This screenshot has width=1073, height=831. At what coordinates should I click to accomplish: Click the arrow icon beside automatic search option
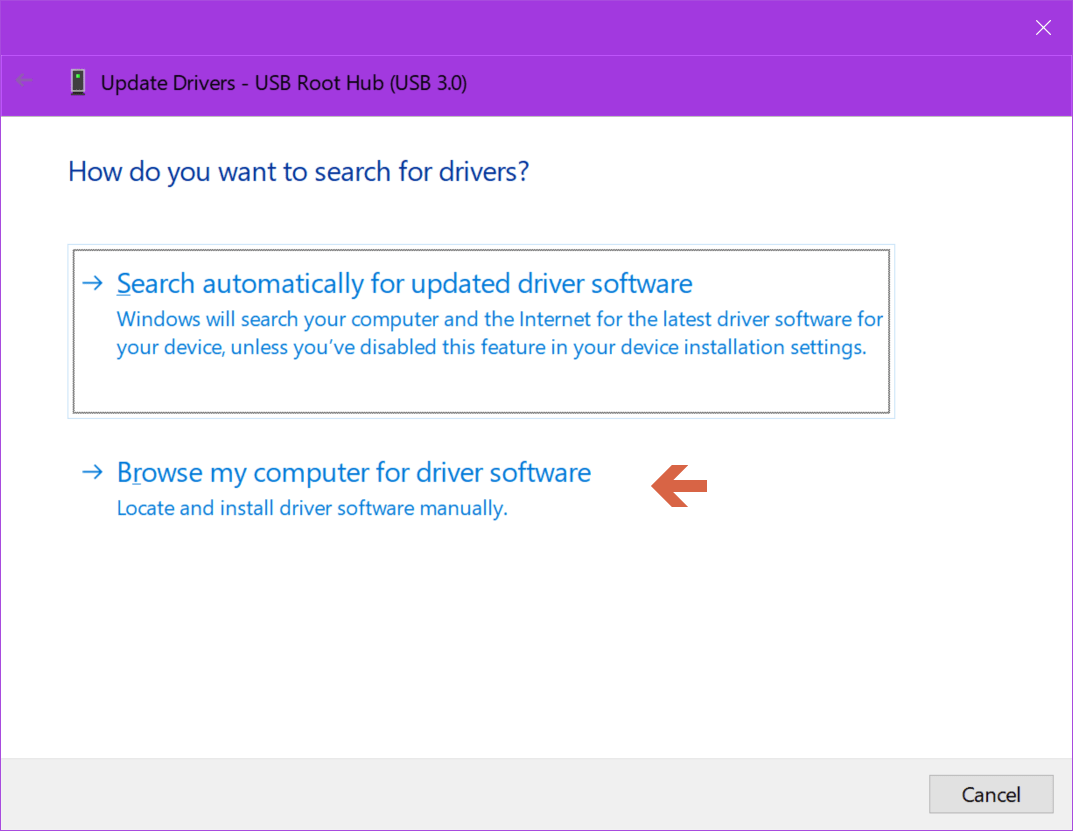pyautogui.click(x=92, y=283)
